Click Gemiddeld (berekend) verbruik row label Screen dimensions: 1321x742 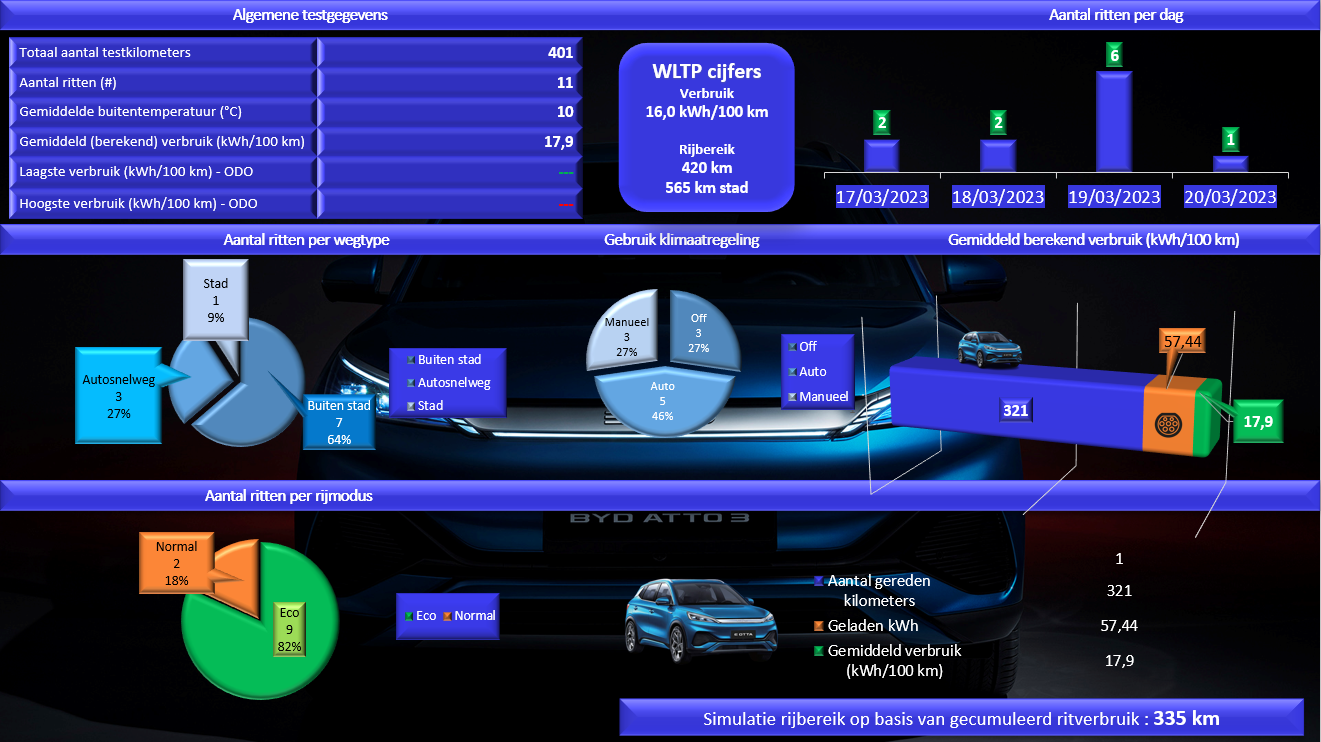tap(163, 142)
